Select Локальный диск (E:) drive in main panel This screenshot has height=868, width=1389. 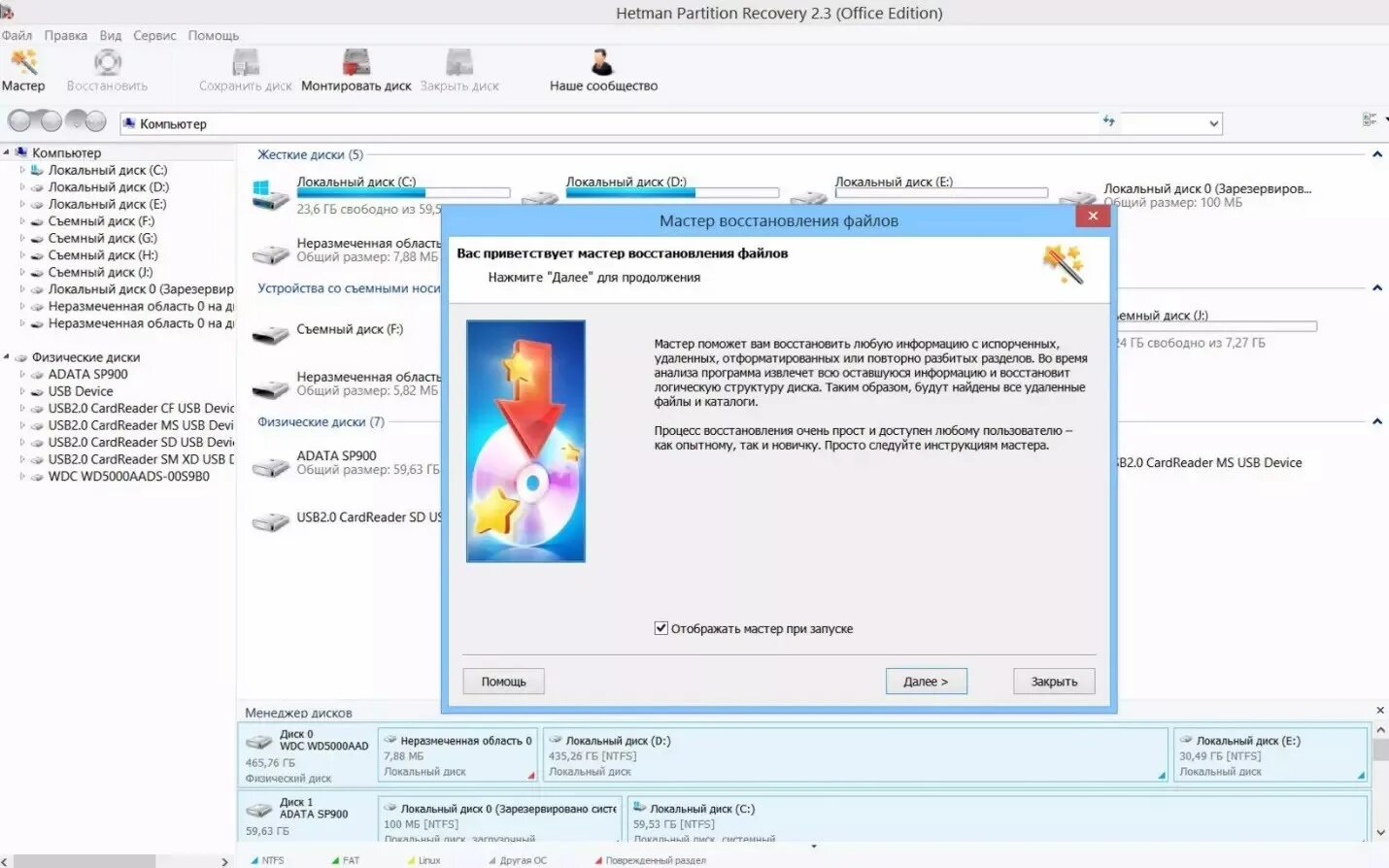pyautogui.click(x=894, y=182)
